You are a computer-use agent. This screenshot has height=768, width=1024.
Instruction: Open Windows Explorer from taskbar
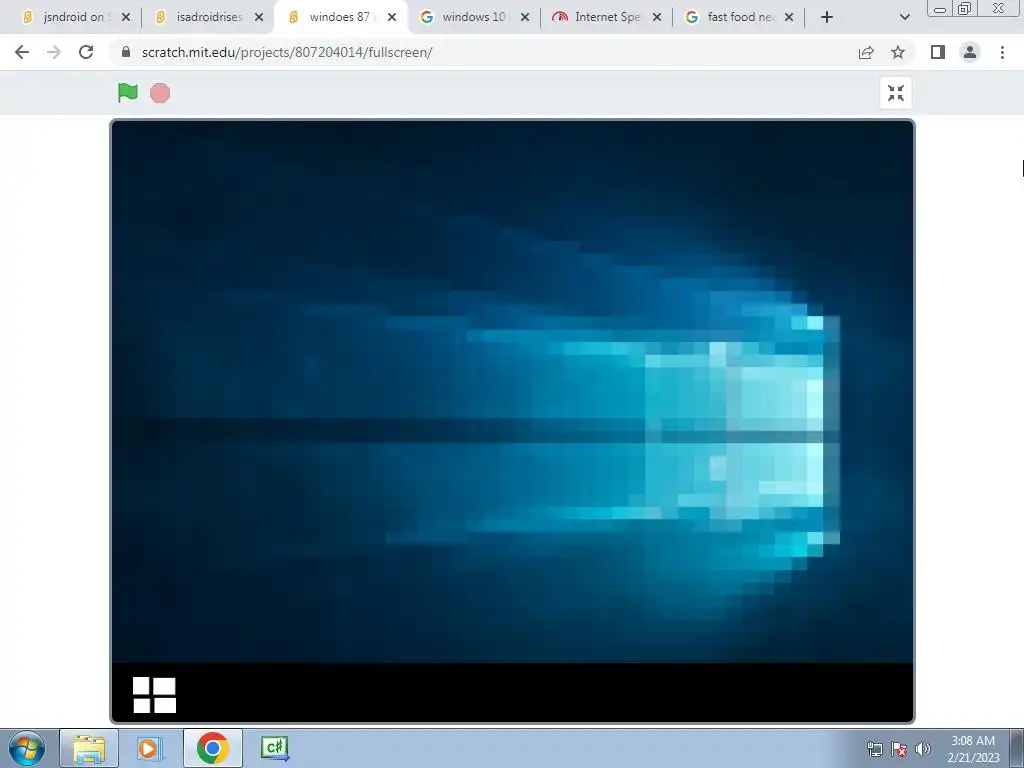(x=89, y=748)
